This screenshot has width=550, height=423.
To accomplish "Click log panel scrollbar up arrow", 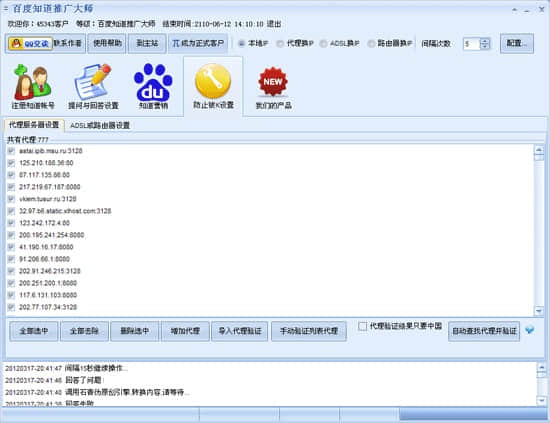I will [542, 367].
